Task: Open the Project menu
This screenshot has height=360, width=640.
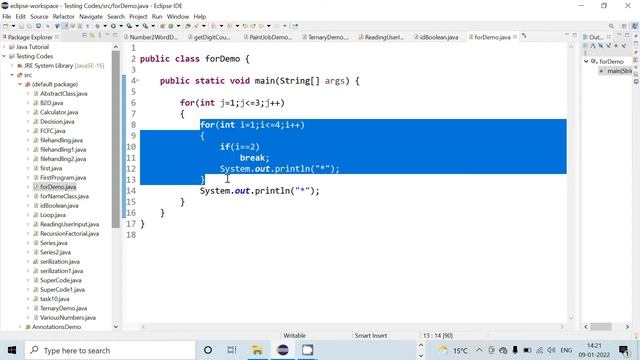Action: [x=138, y=17]
